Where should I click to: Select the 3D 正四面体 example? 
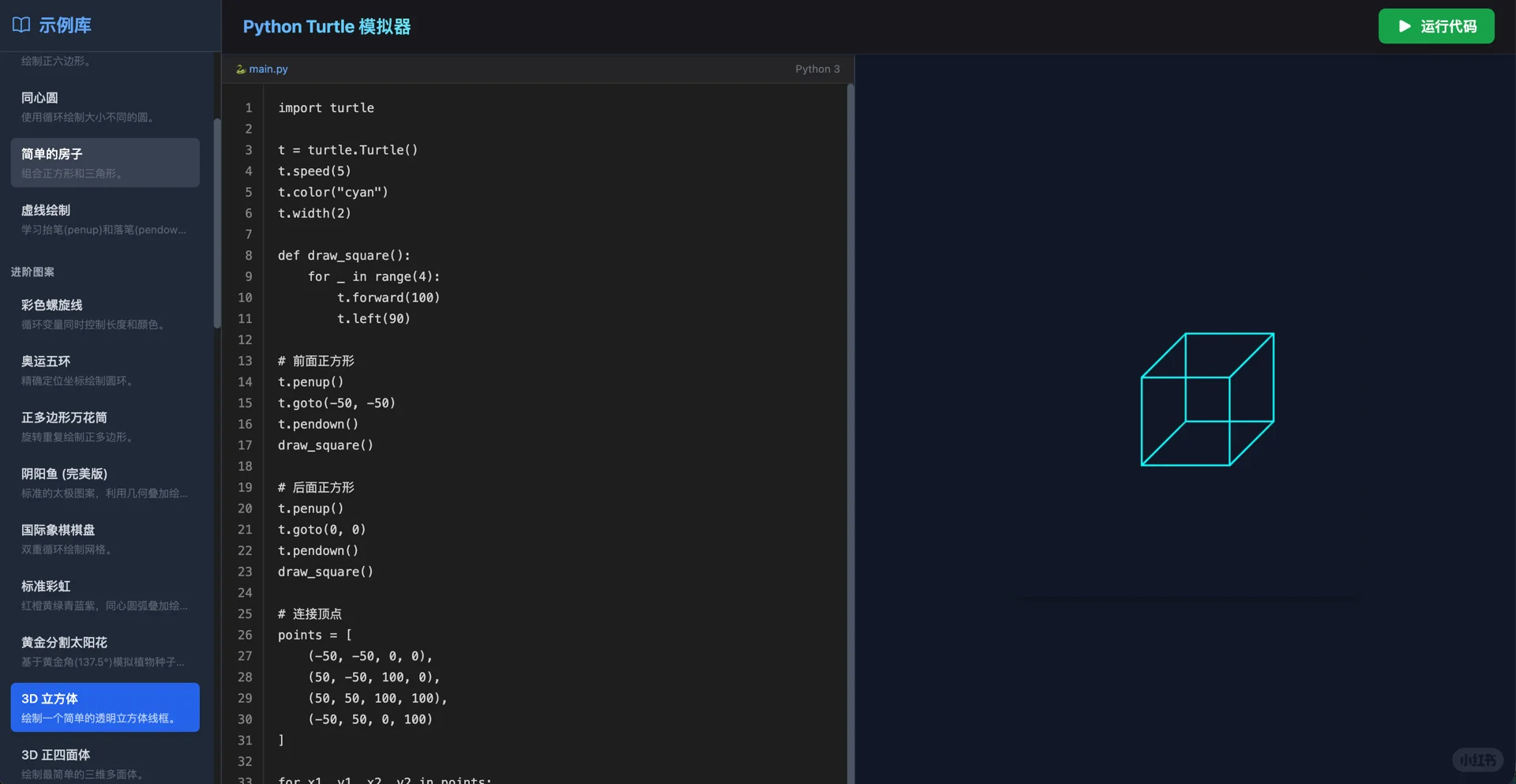(x=104, y=763)
